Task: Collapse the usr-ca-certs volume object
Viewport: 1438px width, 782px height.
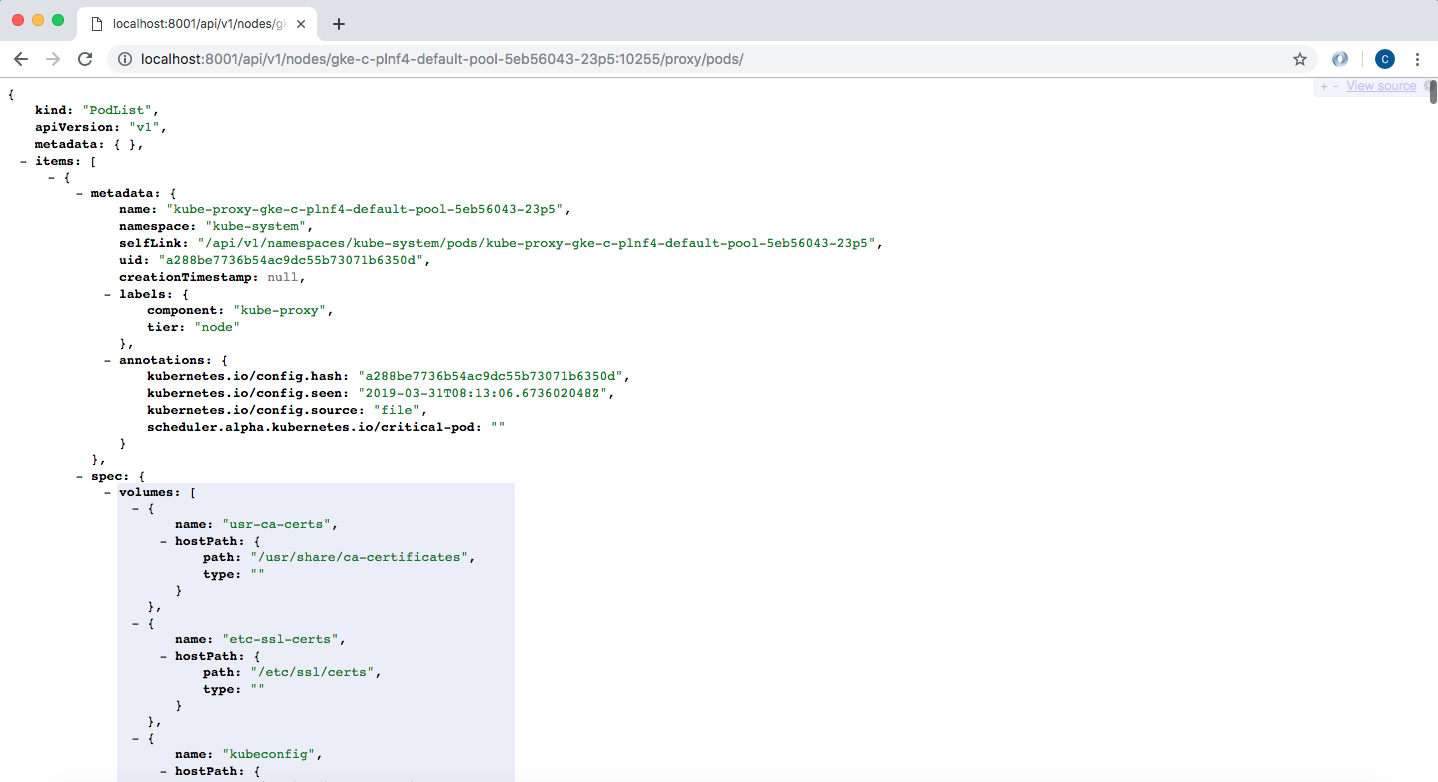Action: [x=136, y=508]
